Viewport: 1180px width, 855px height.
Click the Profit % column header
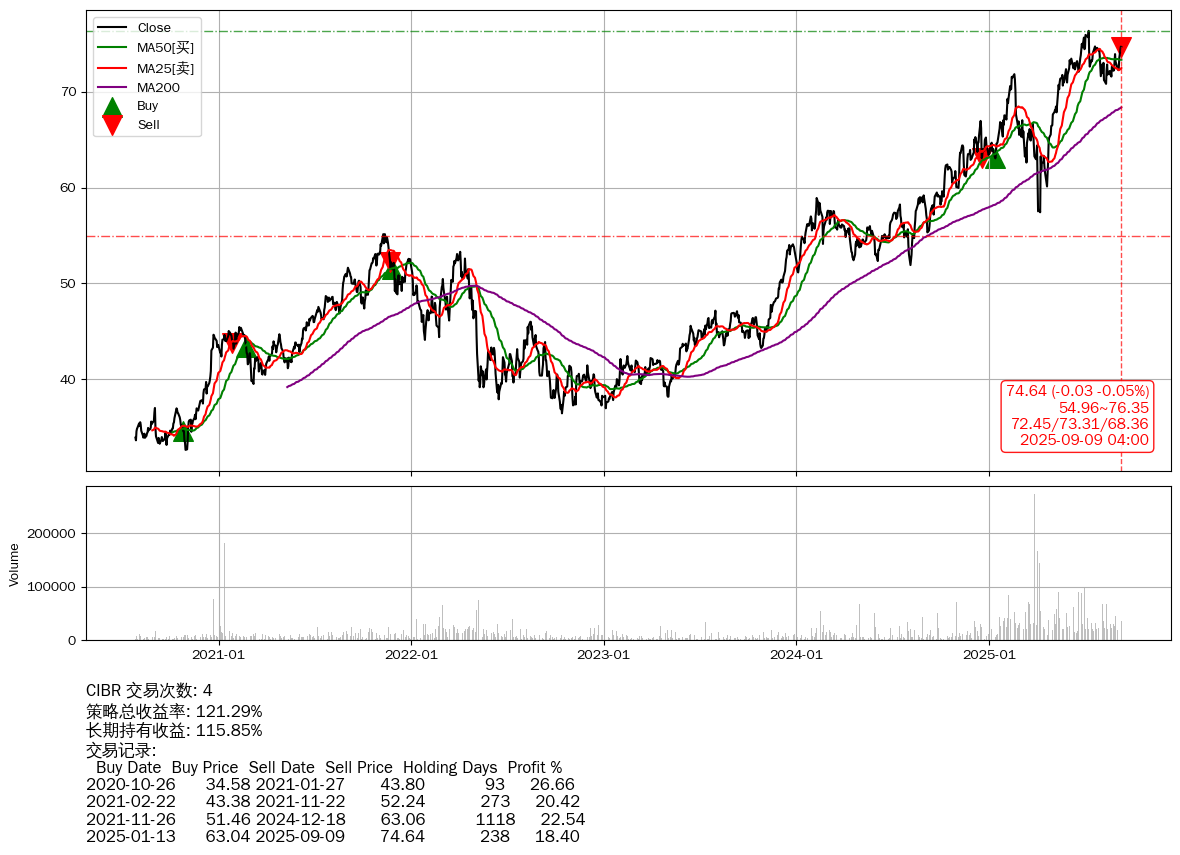point(534,768)
